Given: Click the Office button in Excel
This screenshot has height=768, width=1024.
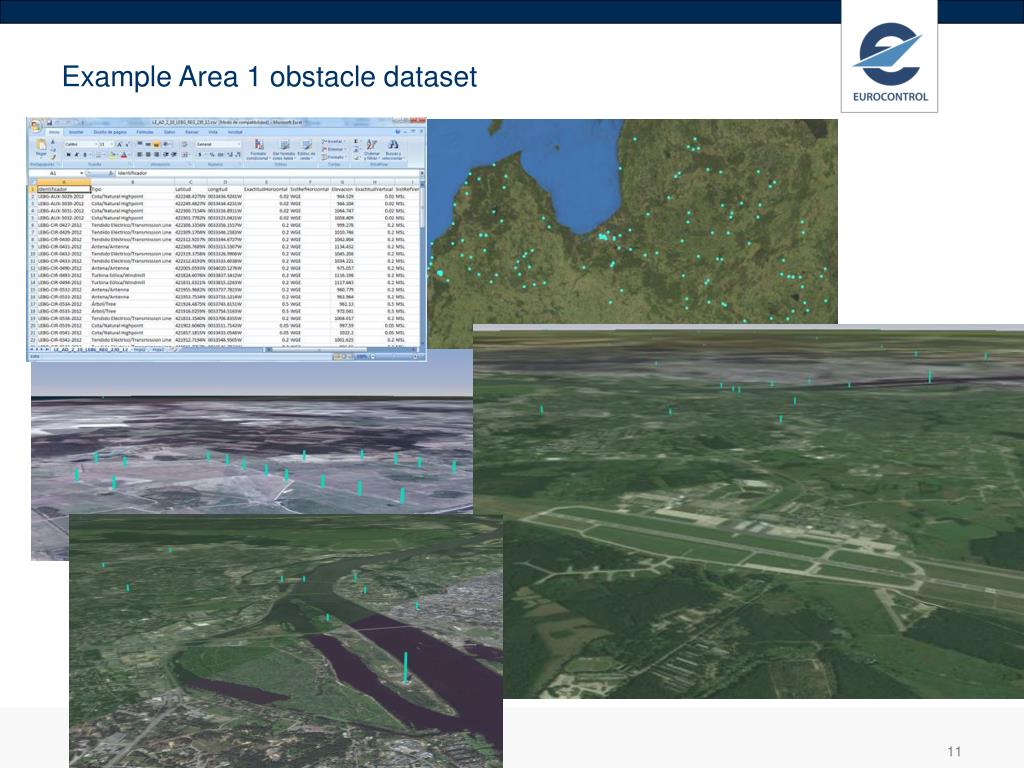Looking at the screenshot, I should (34, 125).
